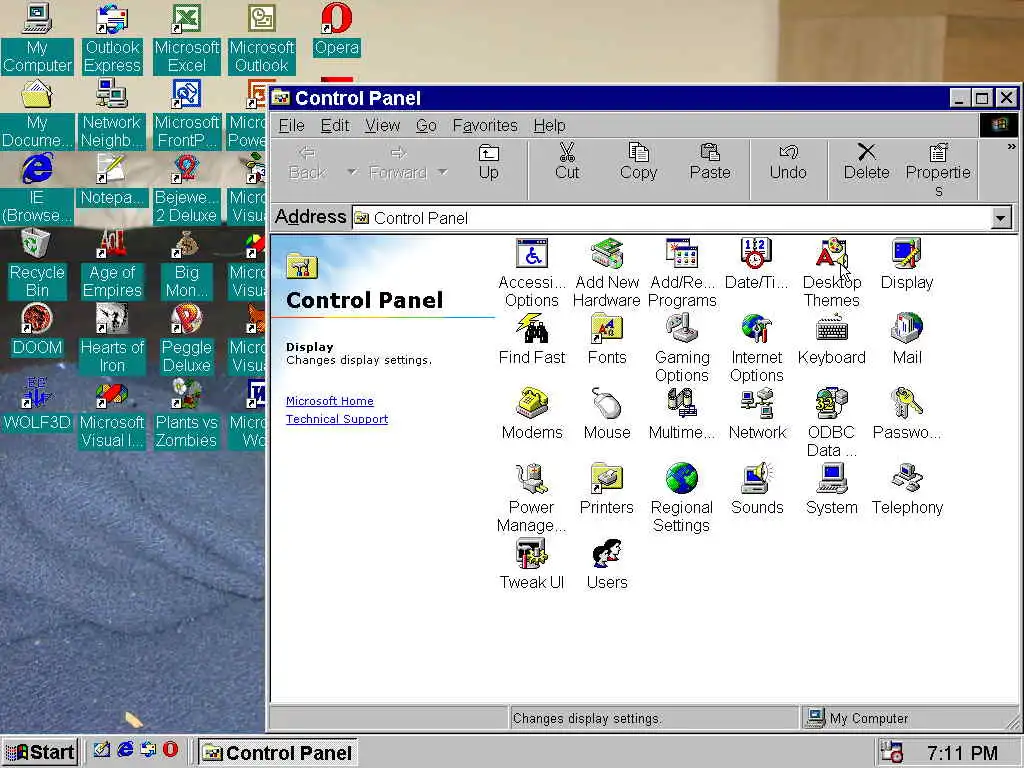Select the Age of Empires desktop shortcut
This screenshot has width=1024, height=768.
pos(112,264)
